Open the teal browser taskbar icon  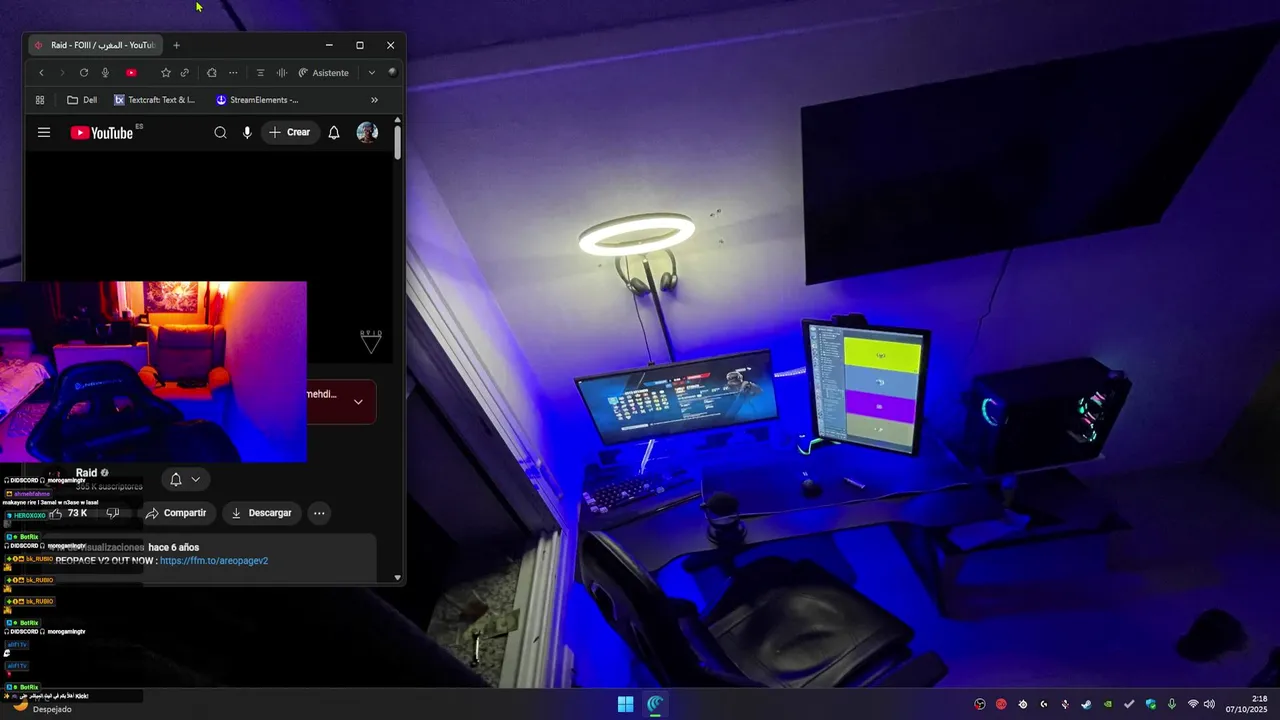pos(656,704)
